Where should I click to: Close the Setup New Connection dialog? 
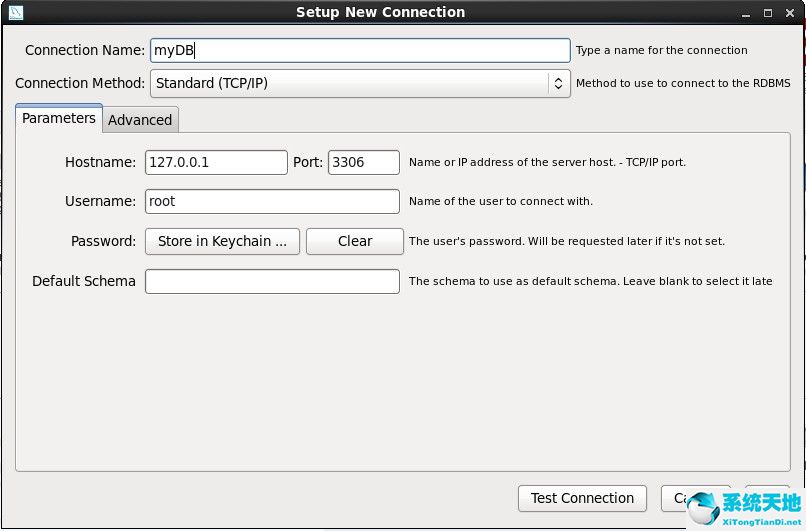coord(790,13)
